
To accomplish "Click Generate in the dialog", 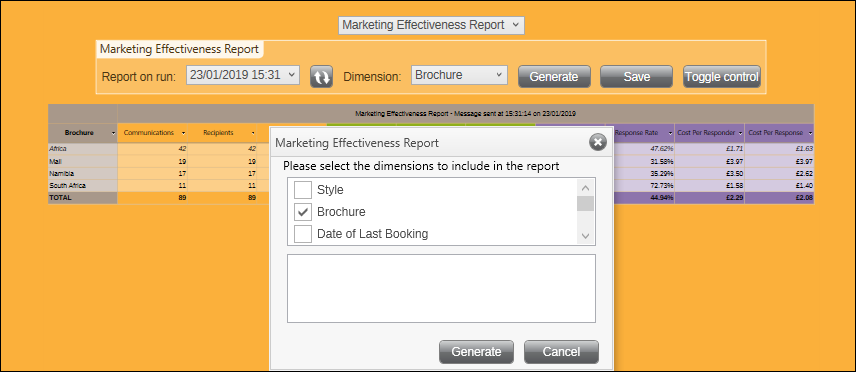I will [x=477, y=352].
